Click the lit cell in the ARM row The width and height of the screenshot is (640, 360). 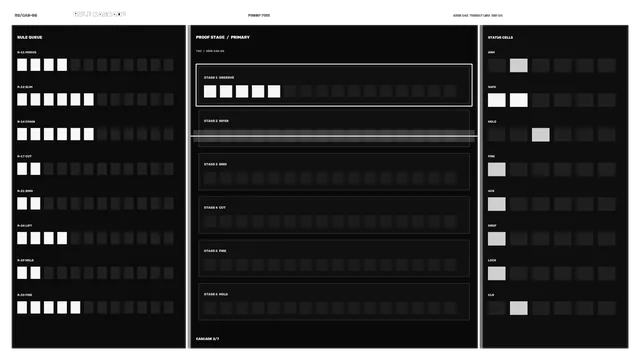[x=518, y=65]
